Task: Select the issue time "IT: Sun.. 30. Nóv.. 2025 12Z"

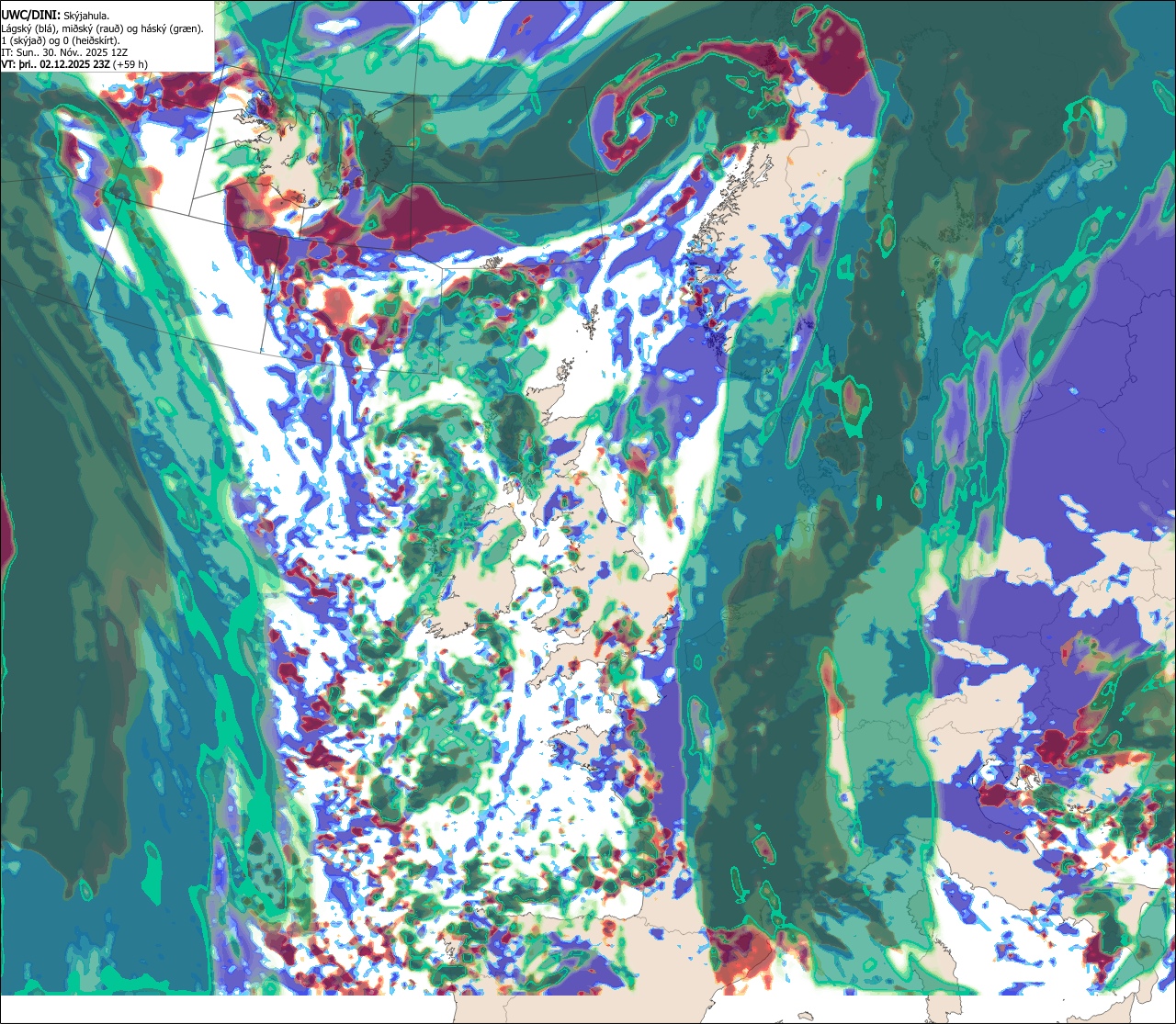Action: [x=64, y=52]
